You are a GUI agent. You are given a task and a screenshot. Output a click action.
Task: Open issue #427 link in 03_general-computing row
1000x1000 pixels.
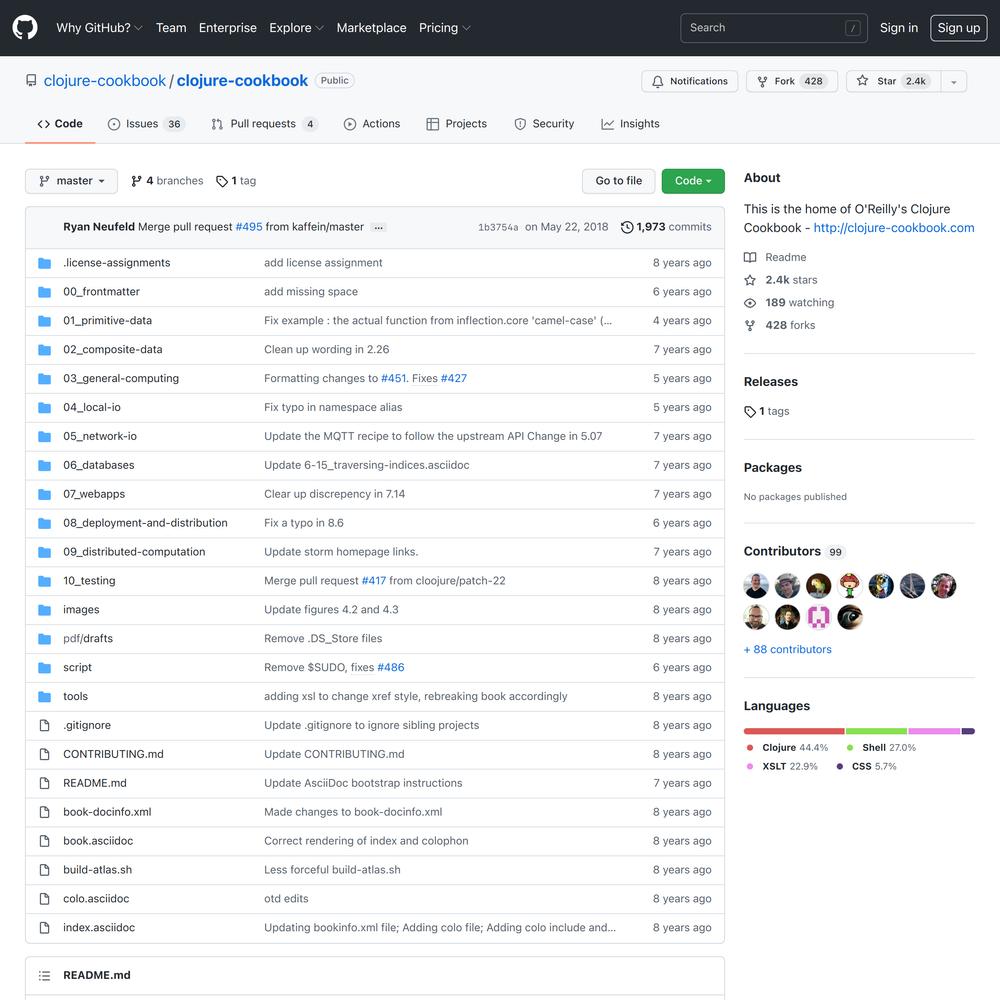tap(453, 379)
